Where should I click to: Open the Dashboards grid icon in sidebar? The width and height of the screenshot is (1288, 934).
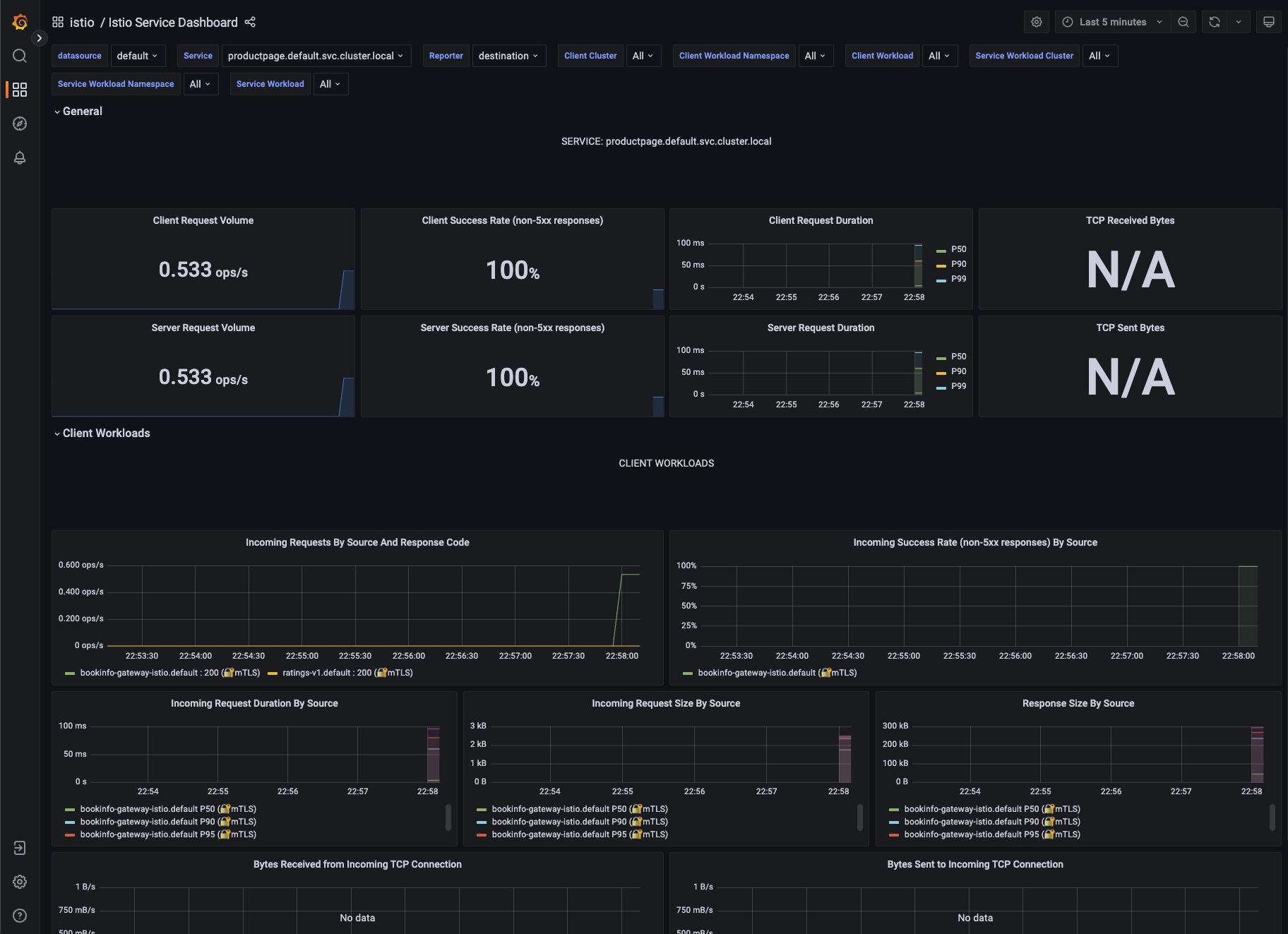(x=20, y=90)
